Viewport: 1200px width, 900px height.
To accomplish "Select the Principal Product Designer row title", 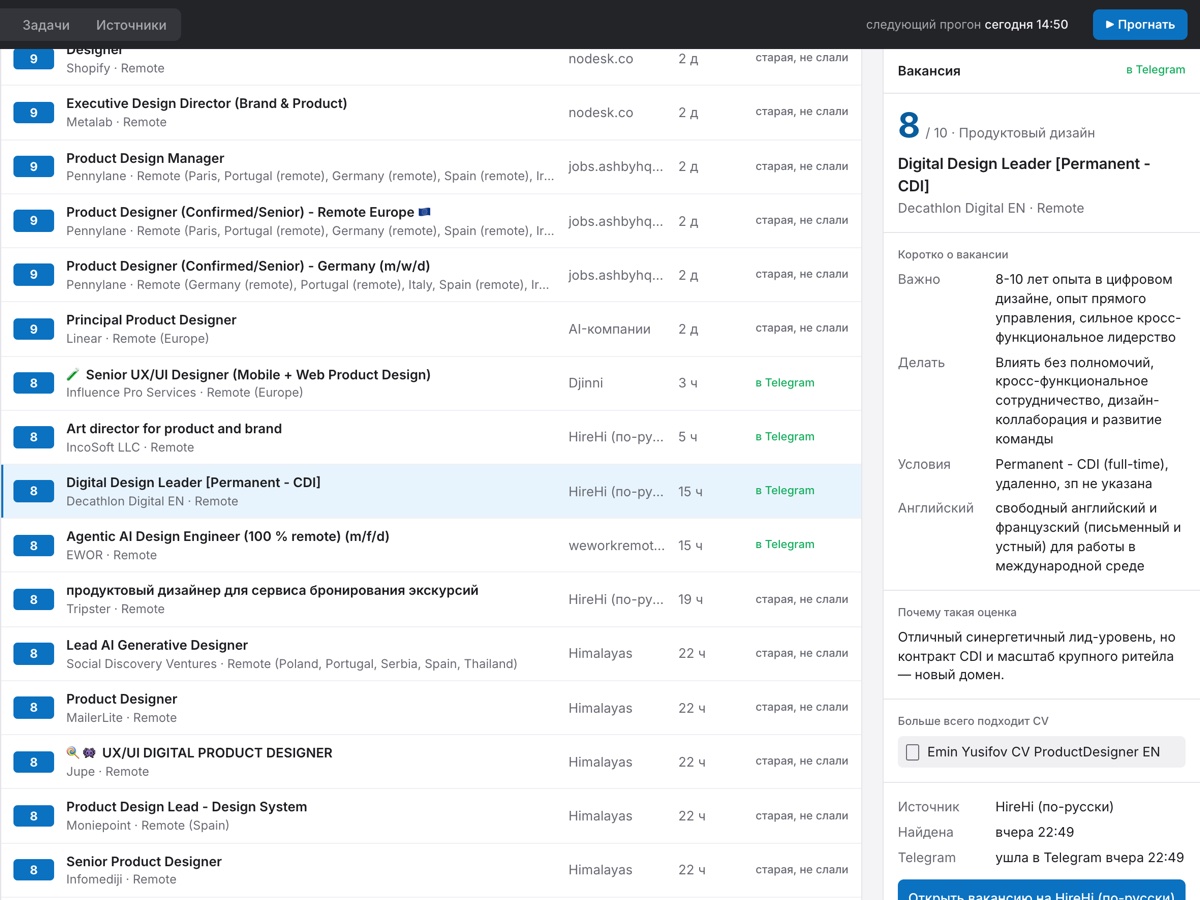I will click(x=151, y=320).
